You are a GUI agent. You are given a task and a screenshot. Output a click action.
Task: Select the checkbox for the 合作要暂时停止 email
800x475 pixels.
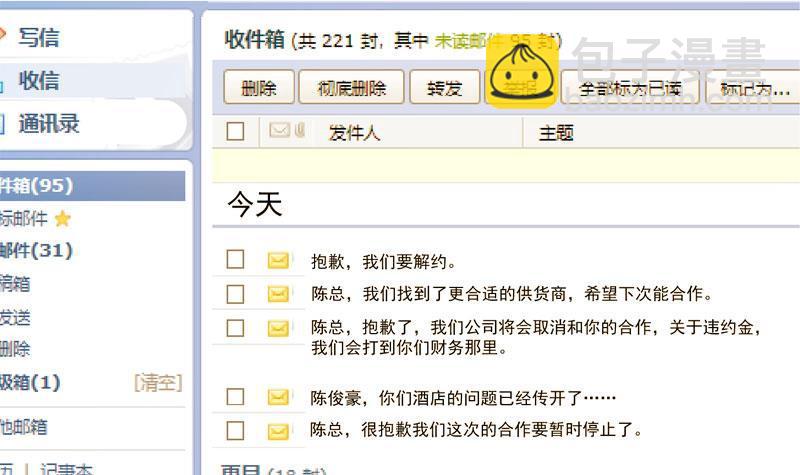pyautogui.click(x=235, y=431)
